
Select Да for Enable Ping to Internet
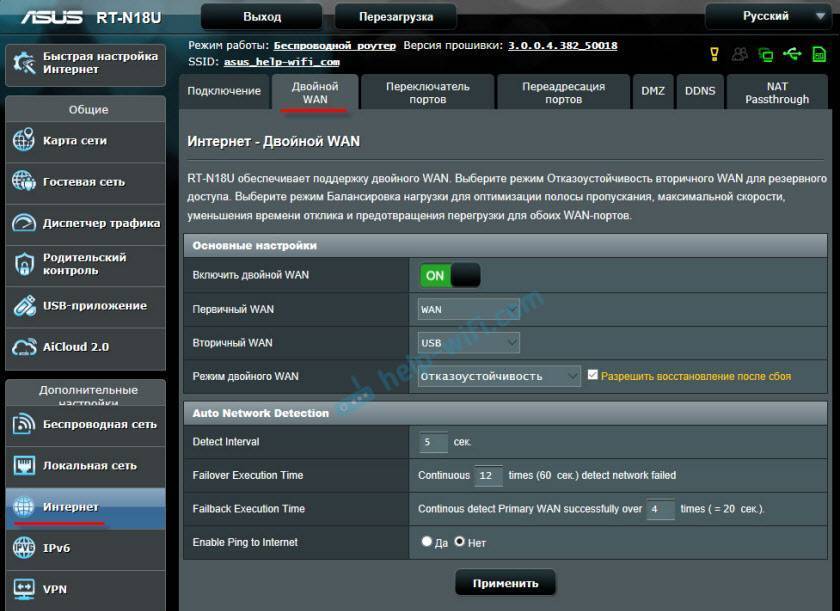(427, 542)
